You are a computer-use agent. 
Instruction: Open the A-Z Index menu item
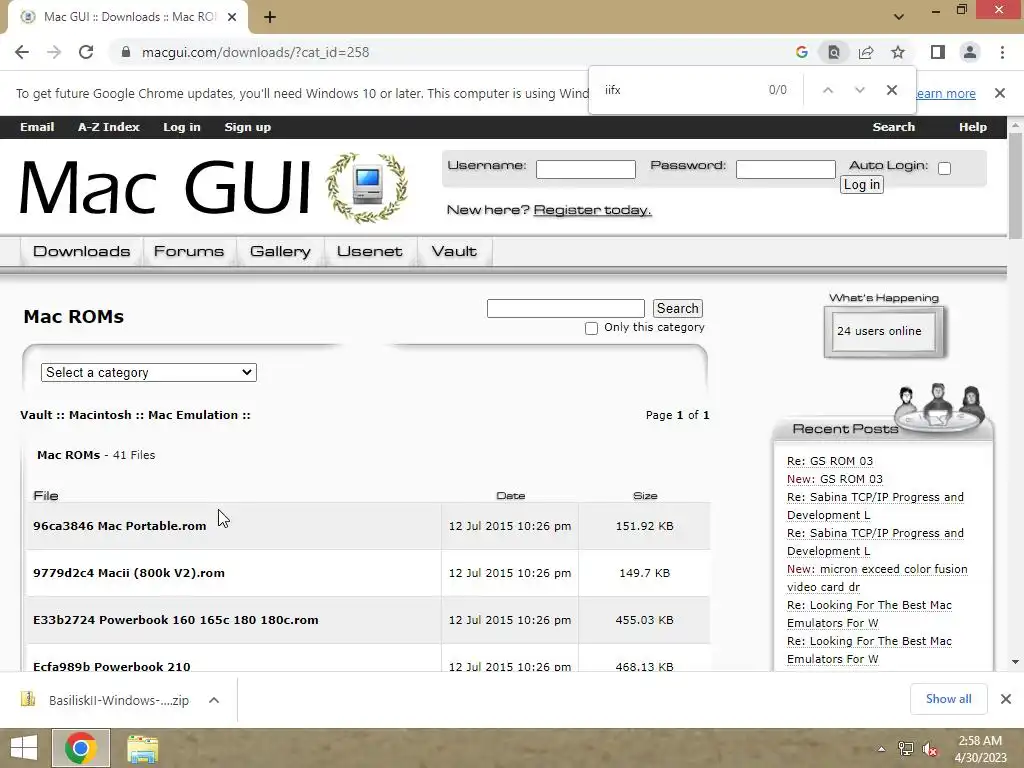(108, 127)
